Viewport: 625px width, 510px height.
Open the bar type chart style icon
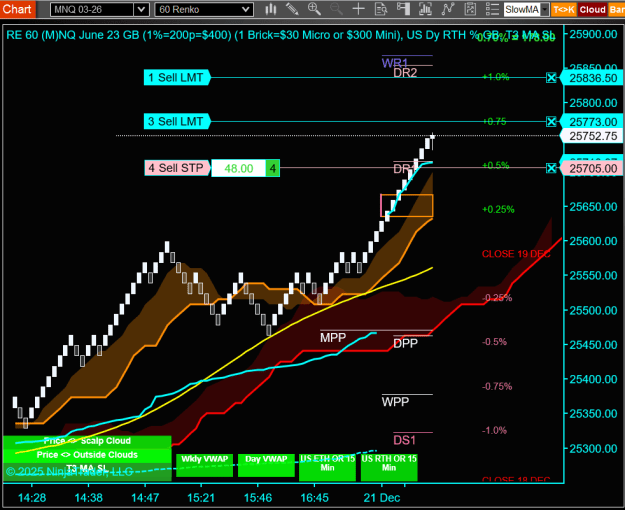(x=271, y=9)
